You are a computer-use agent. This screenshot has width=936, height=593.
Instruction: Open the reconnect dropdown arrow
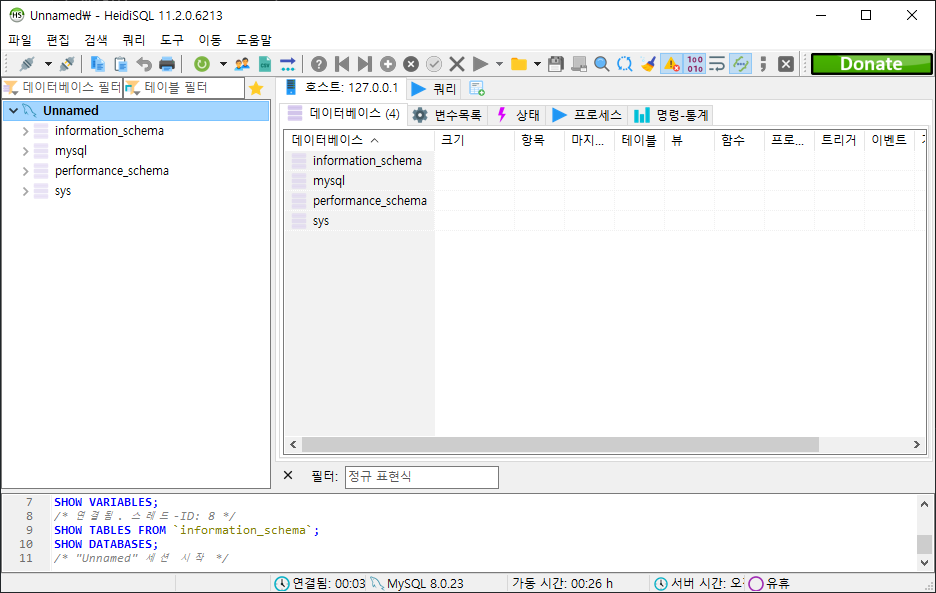tap(47, 63)
